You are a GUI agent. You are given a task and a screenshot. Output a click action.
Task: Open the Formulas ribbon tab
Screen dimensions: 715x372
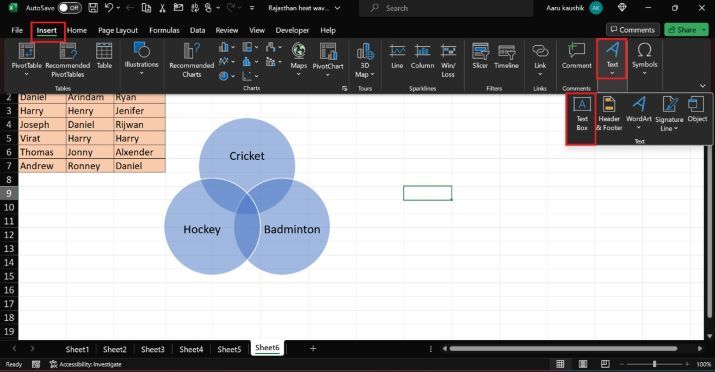(164, 30)
